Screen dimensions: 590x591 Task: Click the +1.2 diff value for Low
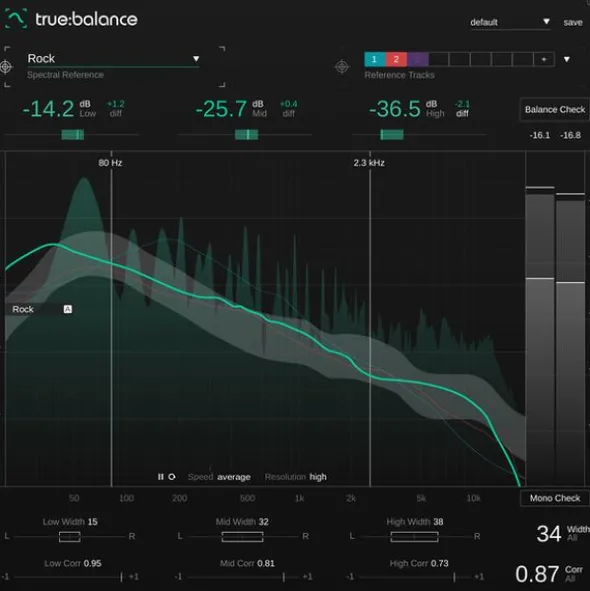coord(116,104)
